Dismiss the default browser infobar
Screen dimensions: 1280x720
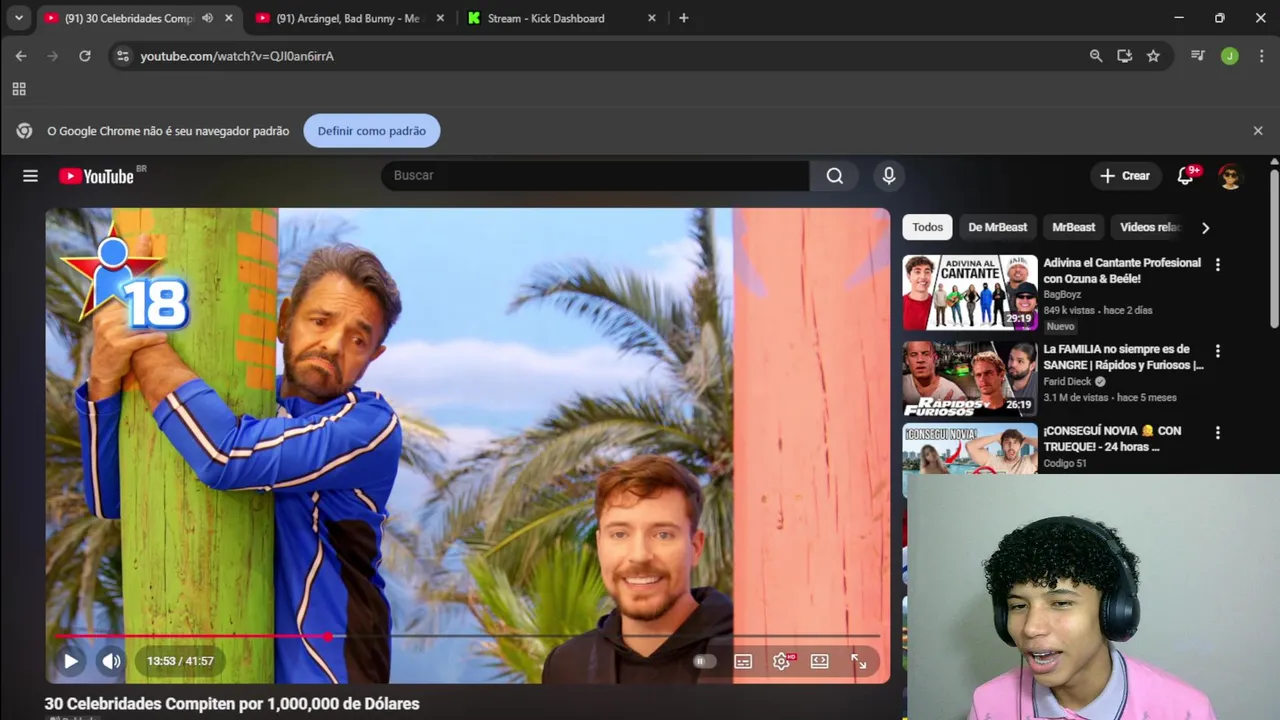[1258, 131]
